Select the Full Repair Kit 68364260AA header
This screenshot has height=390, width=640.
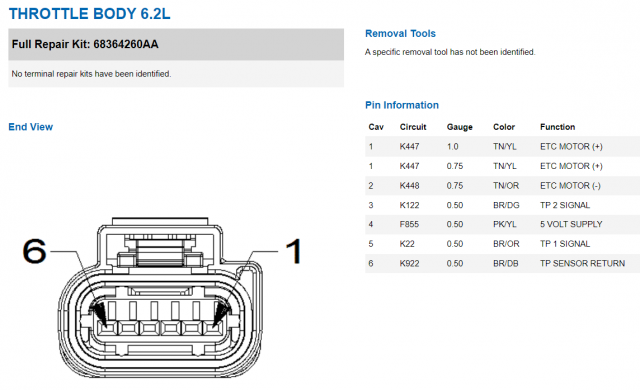point(176,44)
